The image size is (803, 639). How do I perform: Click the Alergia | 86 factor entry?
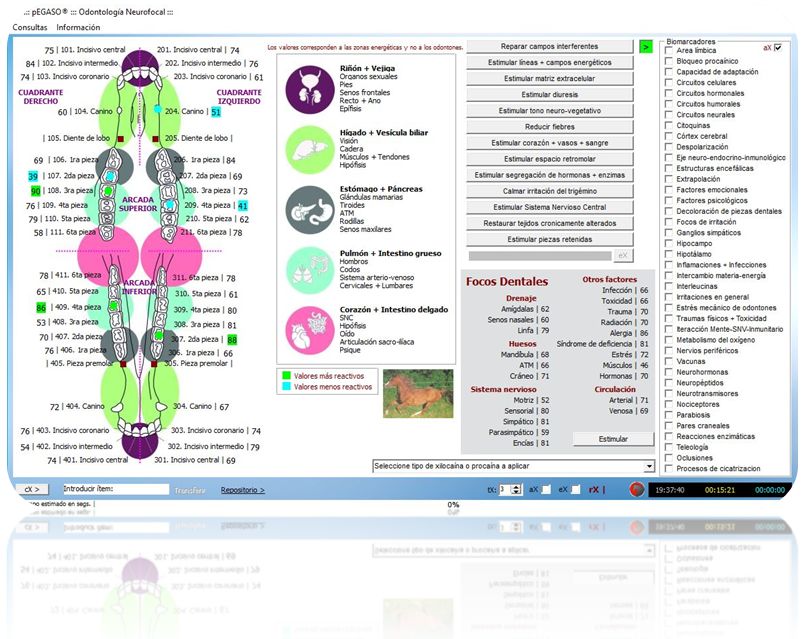628,333
